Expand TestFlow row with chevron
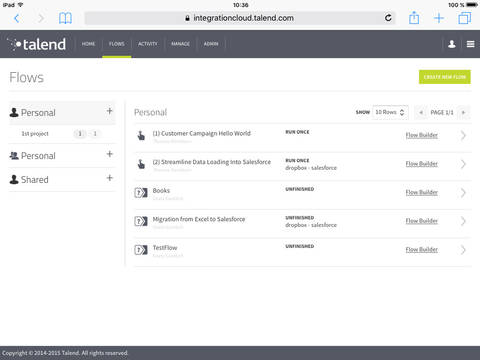This screenshot has height=360, width=480. (x=463, y=250)
